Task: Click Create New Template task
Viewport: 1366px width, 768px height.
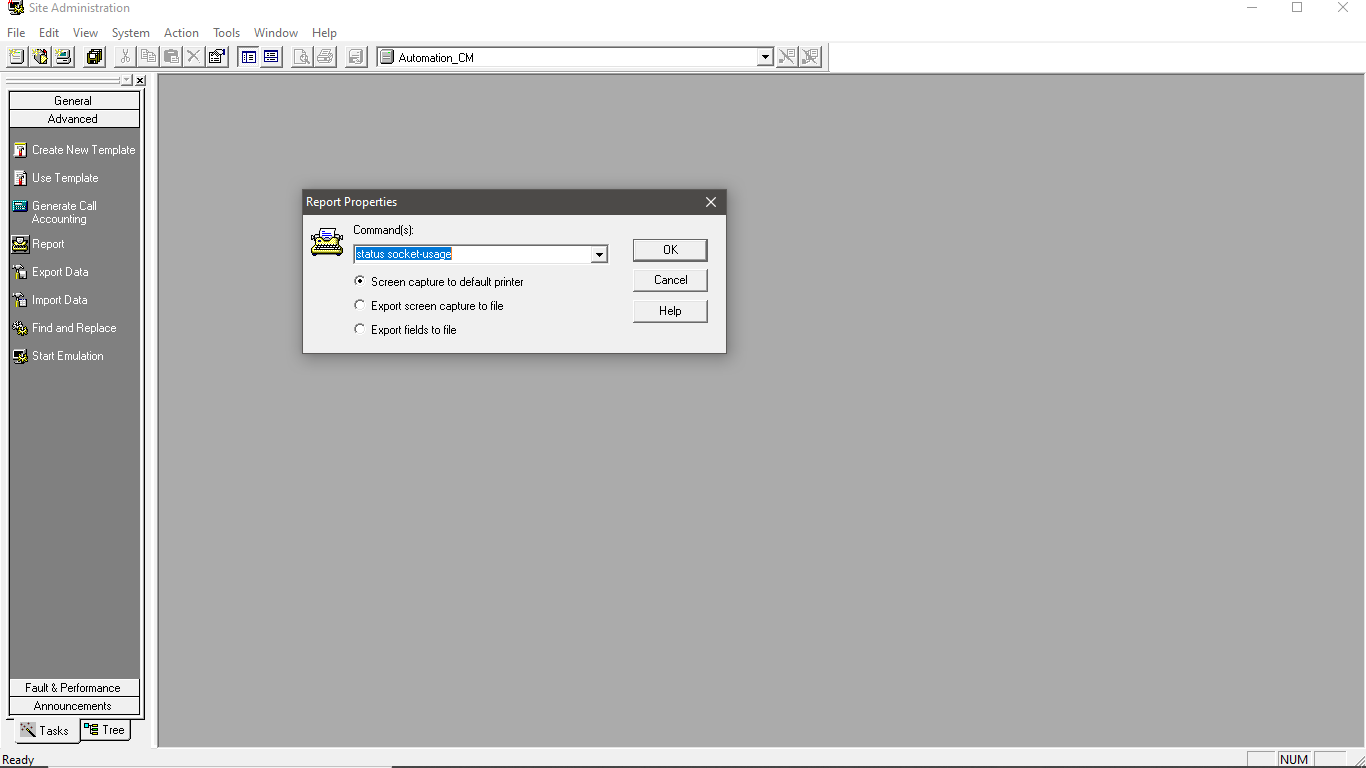Action: click(74, 150)
